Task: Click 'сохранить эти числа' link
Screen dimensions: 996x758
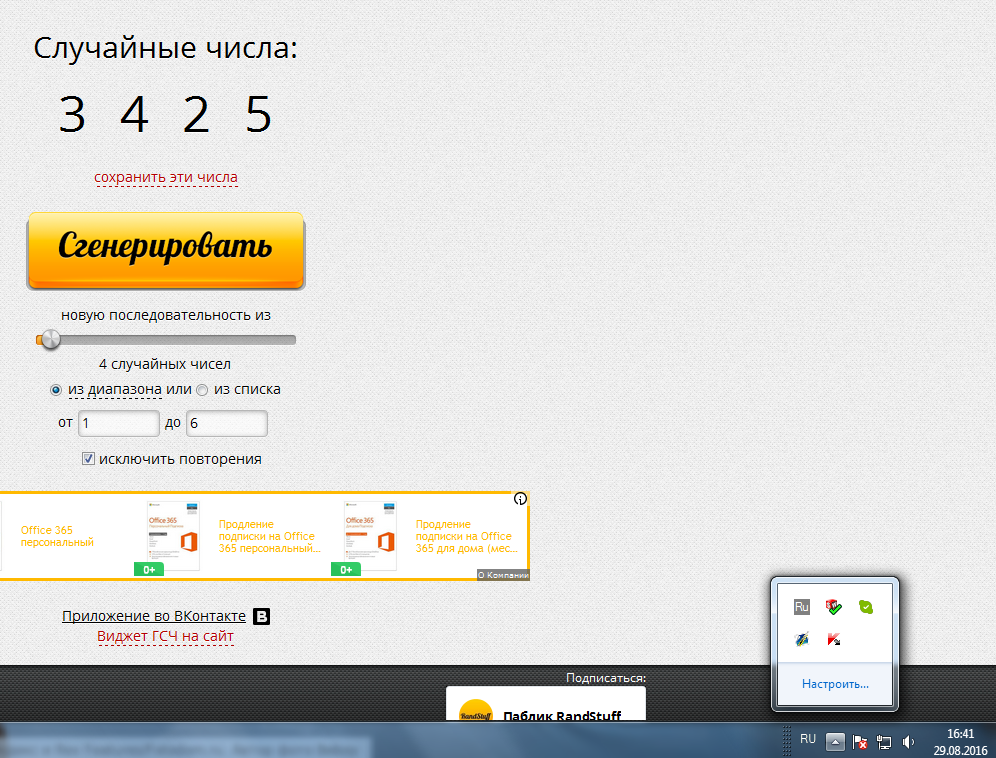Action: (x=166, y=177)
